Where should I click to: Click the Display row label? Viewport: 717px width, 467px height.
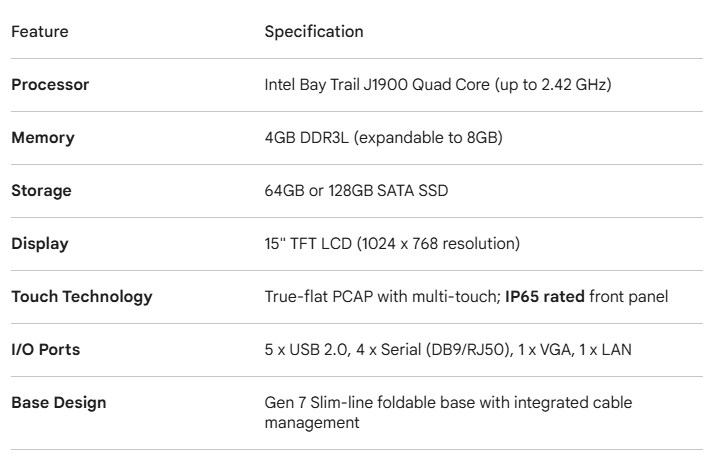point(39,244)
